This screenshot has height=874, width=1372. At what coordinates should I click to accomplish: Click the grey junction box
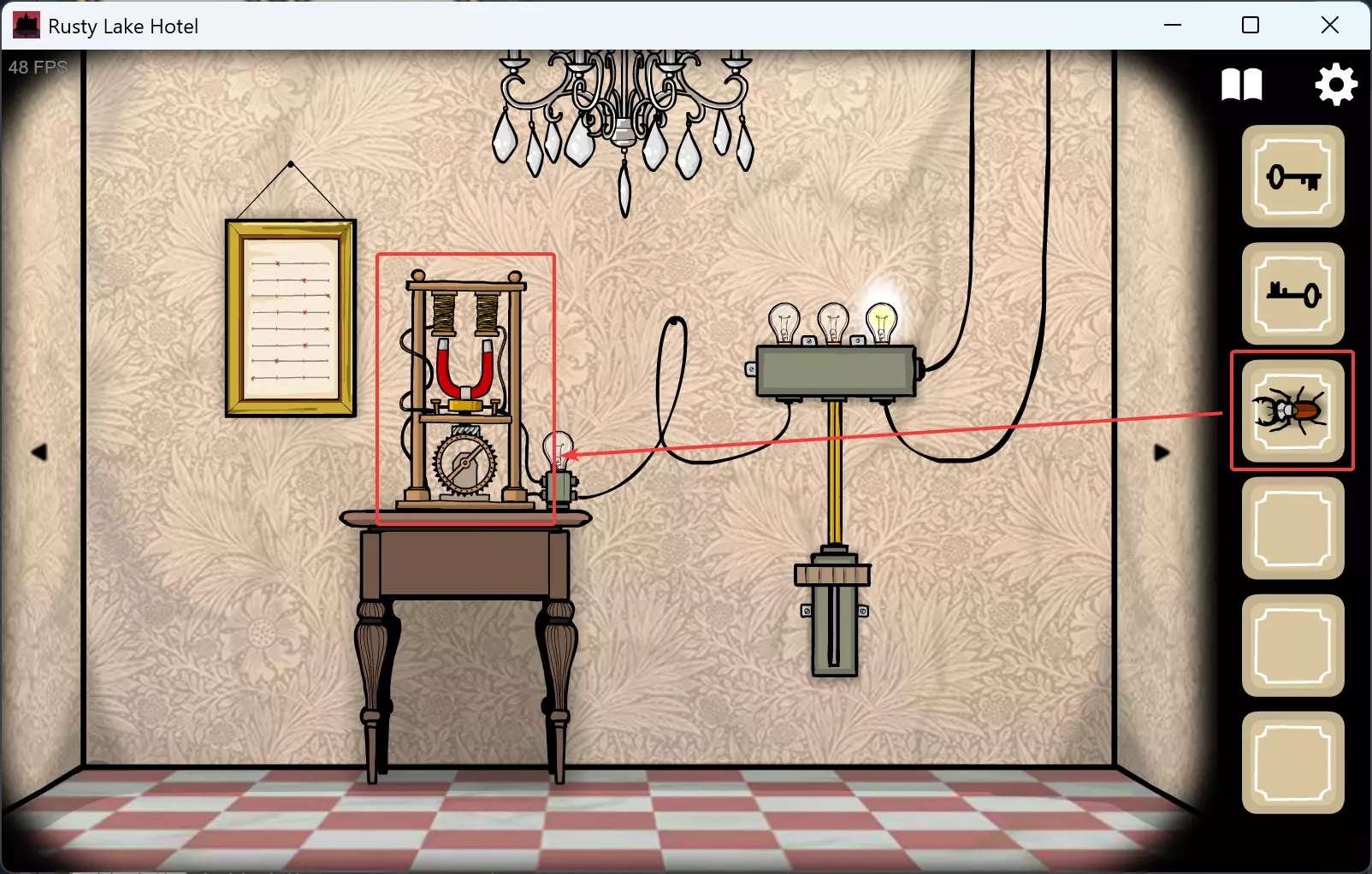click(836, 371)
